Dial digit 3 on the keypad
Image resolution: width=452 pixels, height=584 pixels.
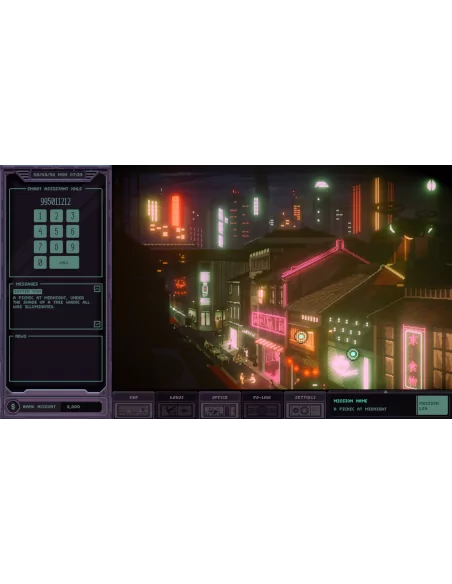(73, 216)
